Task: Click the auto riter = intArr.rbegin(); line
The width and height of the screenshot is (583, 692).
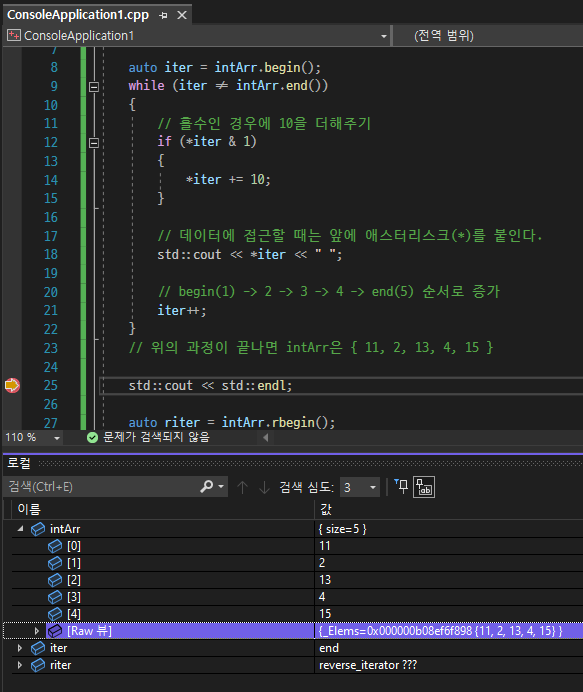Action: (x=232, y=422)
